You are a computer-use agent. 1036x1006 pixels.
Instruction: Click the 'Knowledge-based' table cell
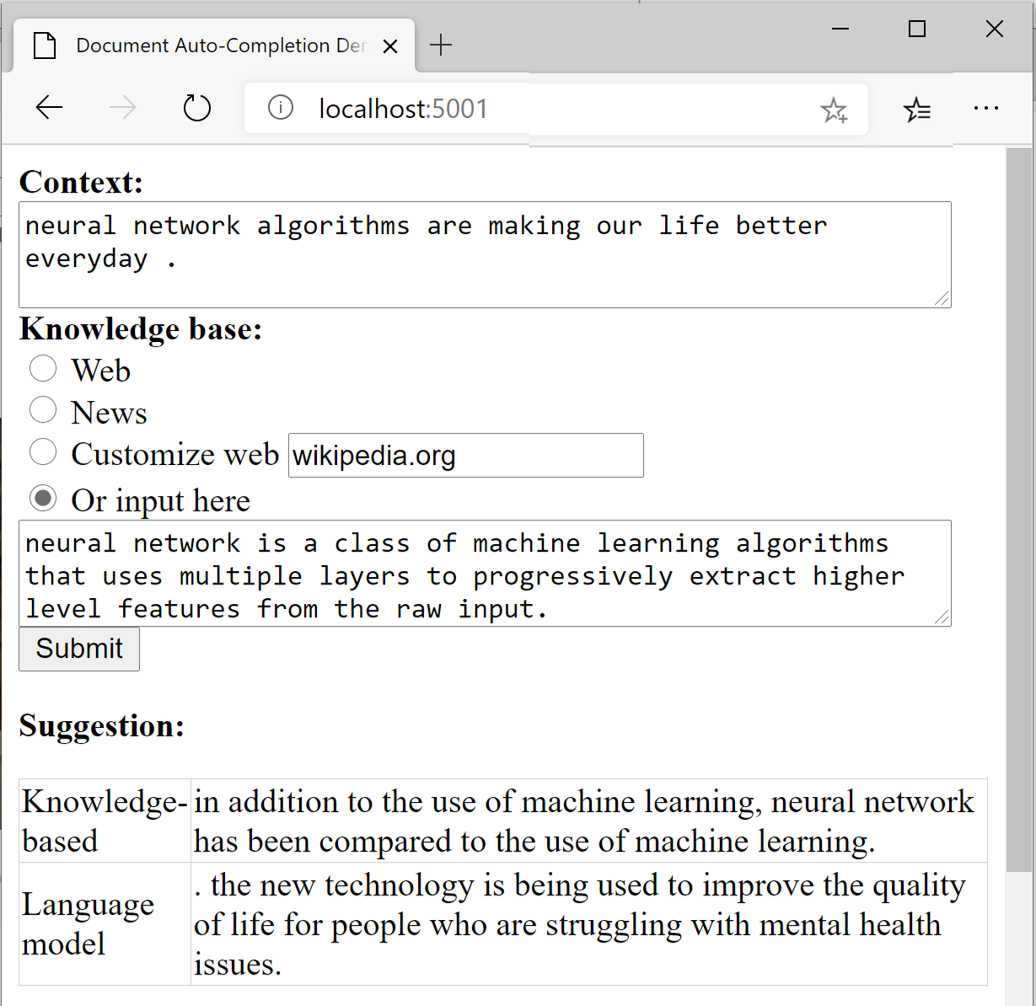pyautogui.click(x=105, y=821)
